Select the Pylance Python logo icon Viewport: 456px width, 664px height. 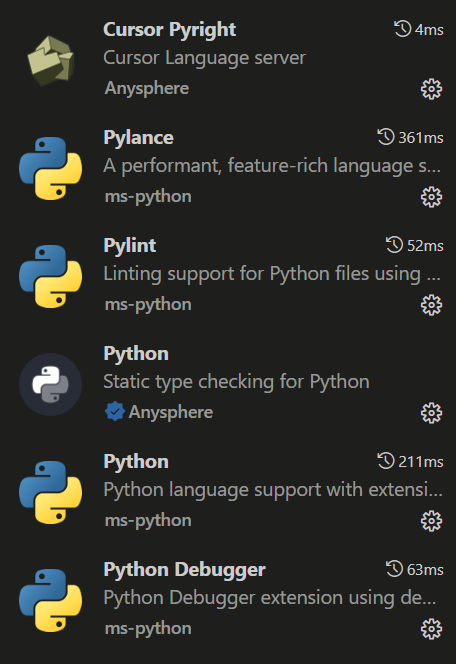51,169
